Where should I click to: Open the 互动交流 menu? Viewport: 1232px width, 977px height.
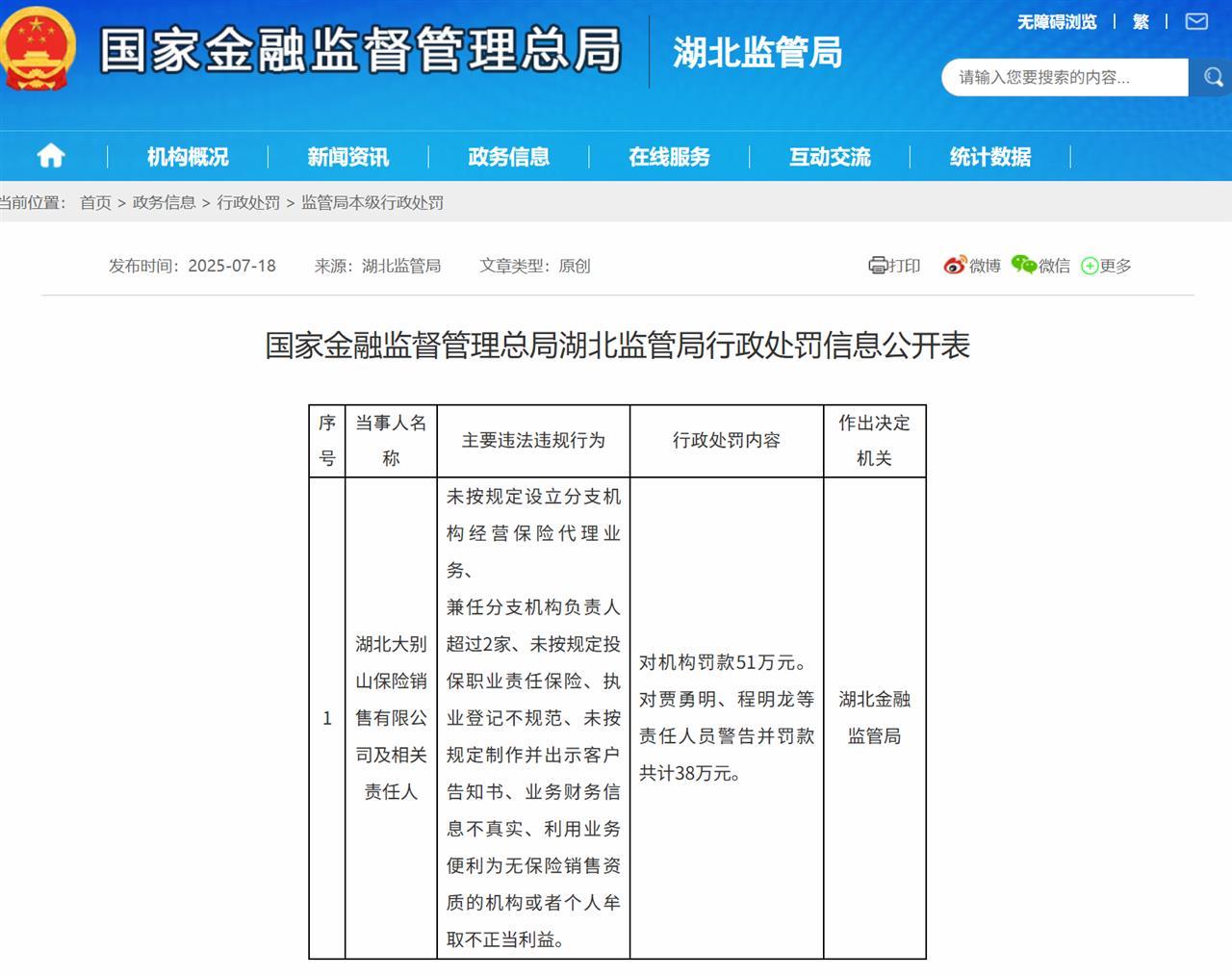(x=830, y=156)
